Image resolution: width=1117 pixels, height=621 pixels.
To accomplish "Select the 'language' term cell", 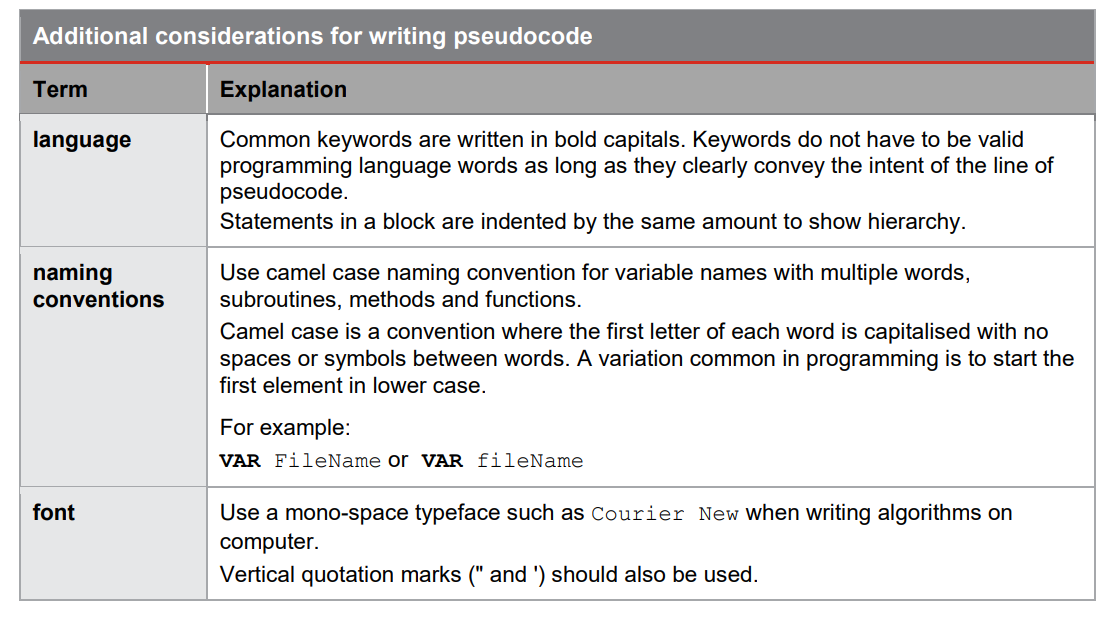I will click(82, 140).
